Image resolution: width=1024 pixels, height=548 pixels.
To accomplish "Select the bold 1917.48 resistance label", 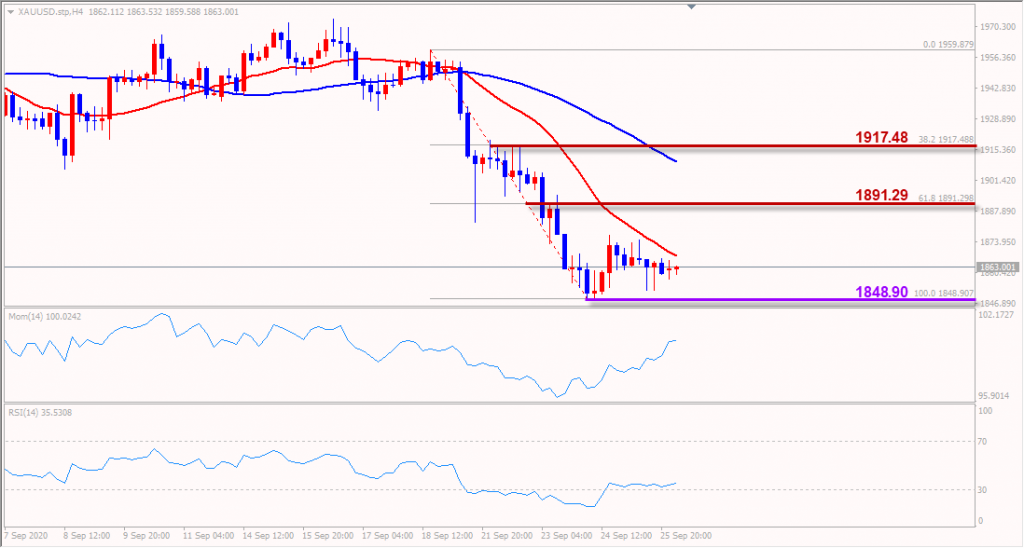I will click(x=882, y=137).
